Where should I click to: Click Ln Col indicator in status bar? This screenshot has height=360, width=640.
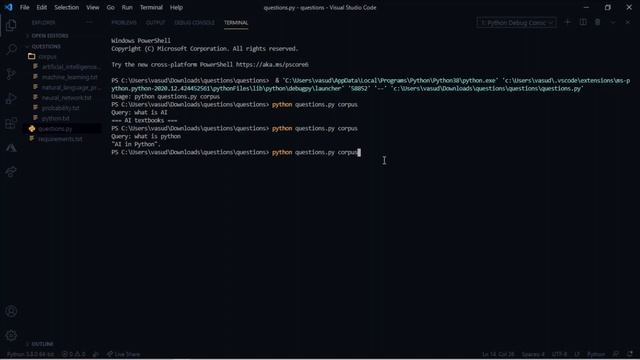[498, 354]
